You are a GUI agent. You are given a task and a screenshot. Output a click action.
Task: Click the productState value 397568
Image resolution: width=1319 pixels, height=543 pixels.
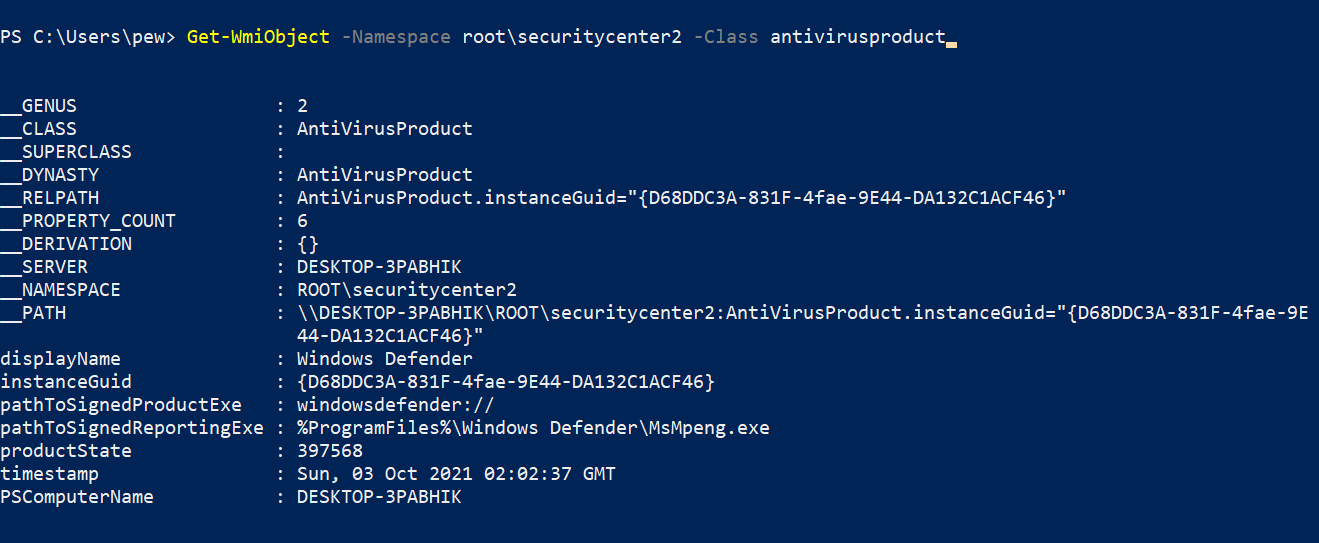(x=330, y=451)
